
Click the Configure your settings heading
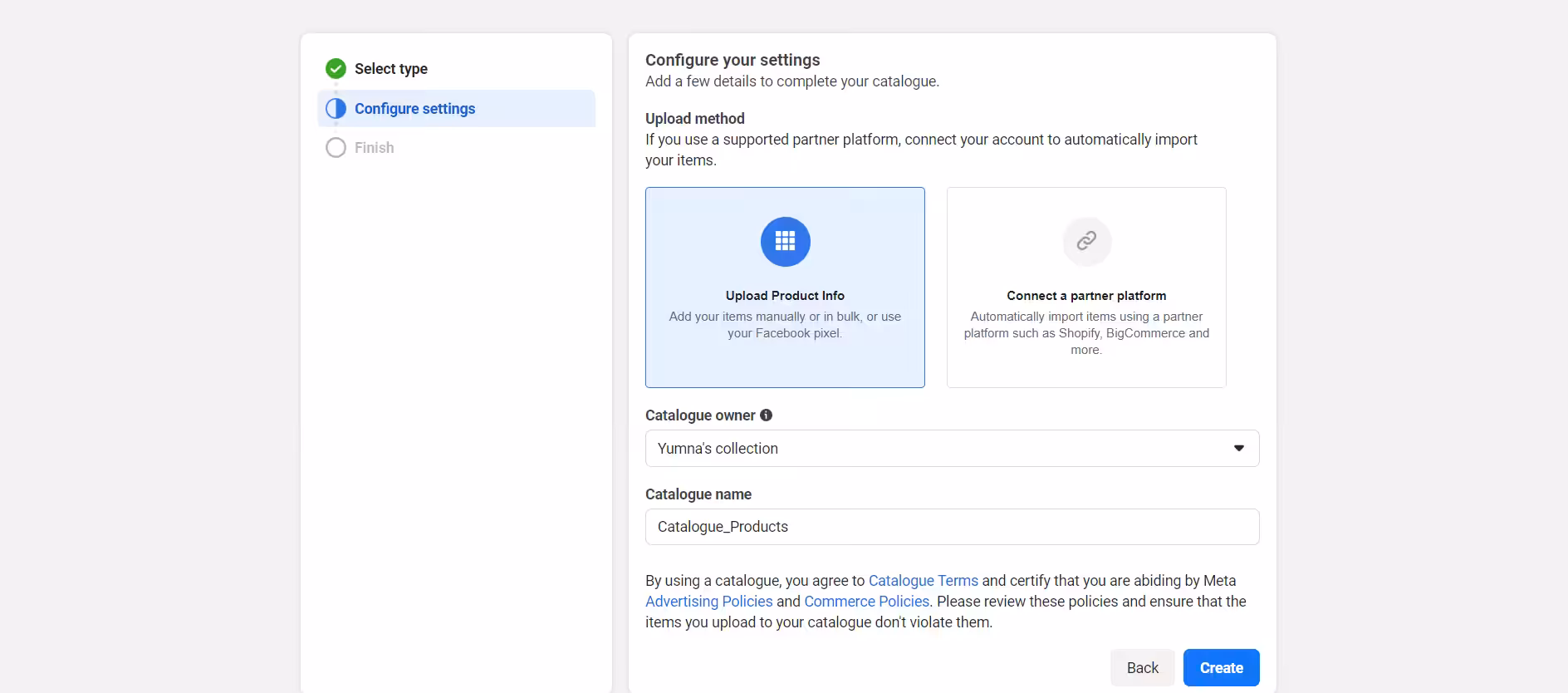click(733, 60)
